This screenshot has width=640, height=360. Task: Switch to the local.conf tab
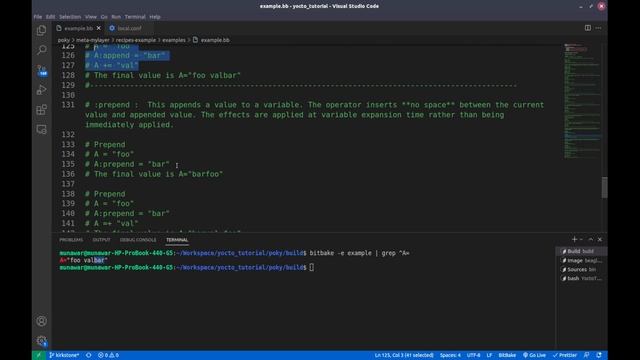(129, 28)
